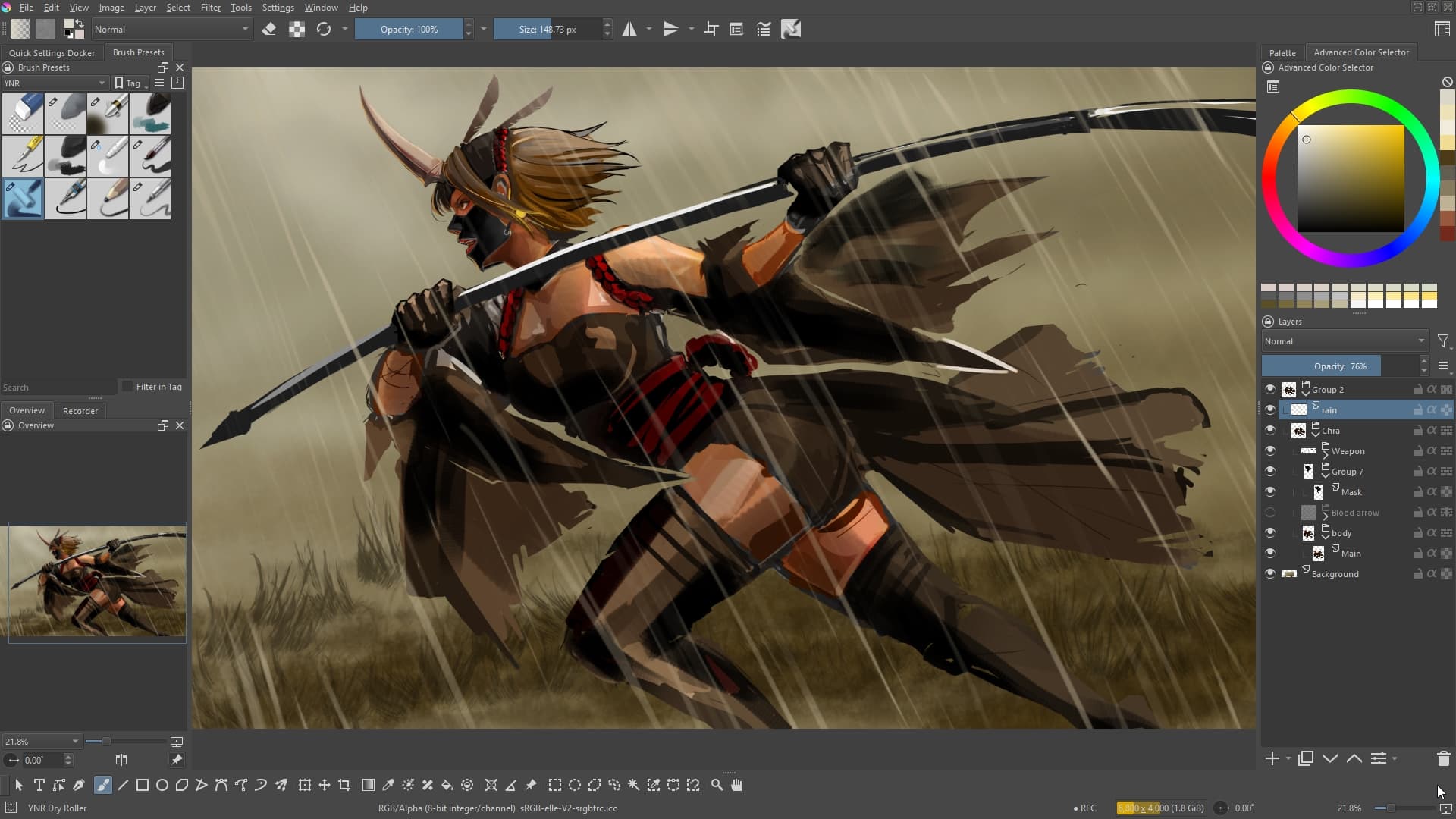
Task: Delete layer with trash icon
Action: [x=1443, y=758]
